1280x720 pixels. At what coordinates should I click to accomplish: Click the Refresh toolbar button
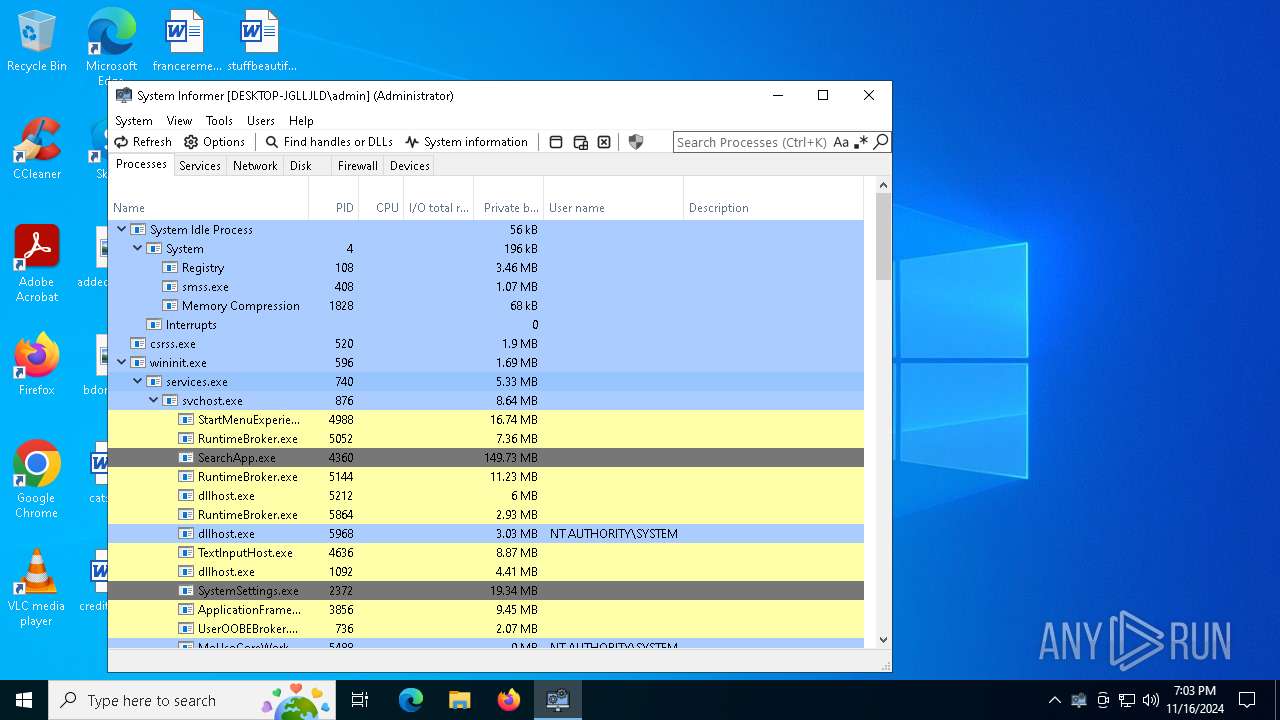143,142
